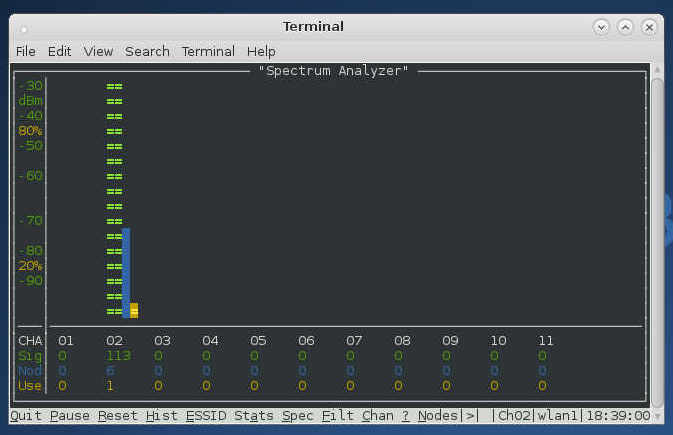Click the 18:39:00 clock in status bar
The image size is (673, 435).
pos(618,416)
